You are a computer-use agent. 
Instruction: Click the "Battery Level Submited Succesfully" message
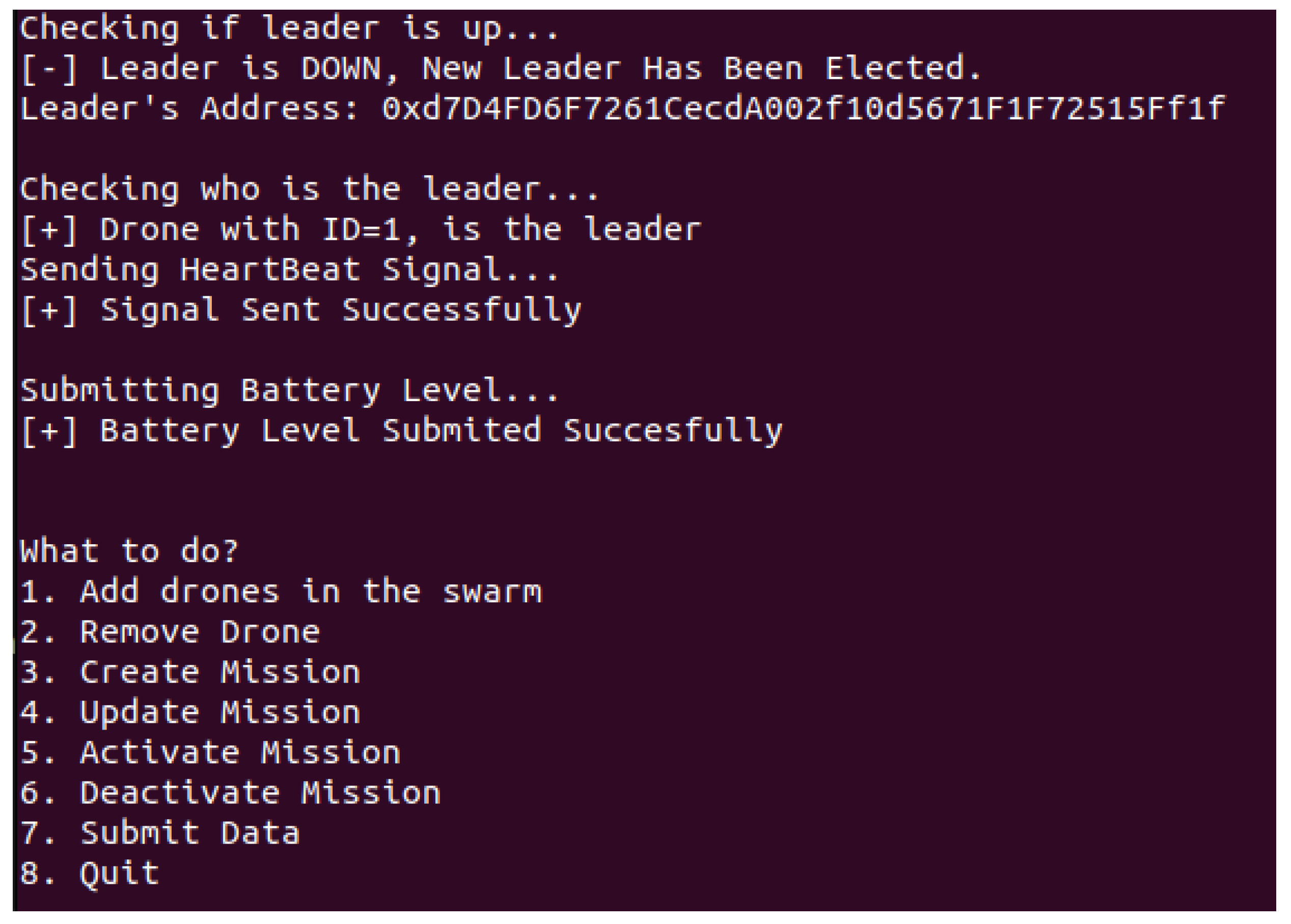pos(441,431)
